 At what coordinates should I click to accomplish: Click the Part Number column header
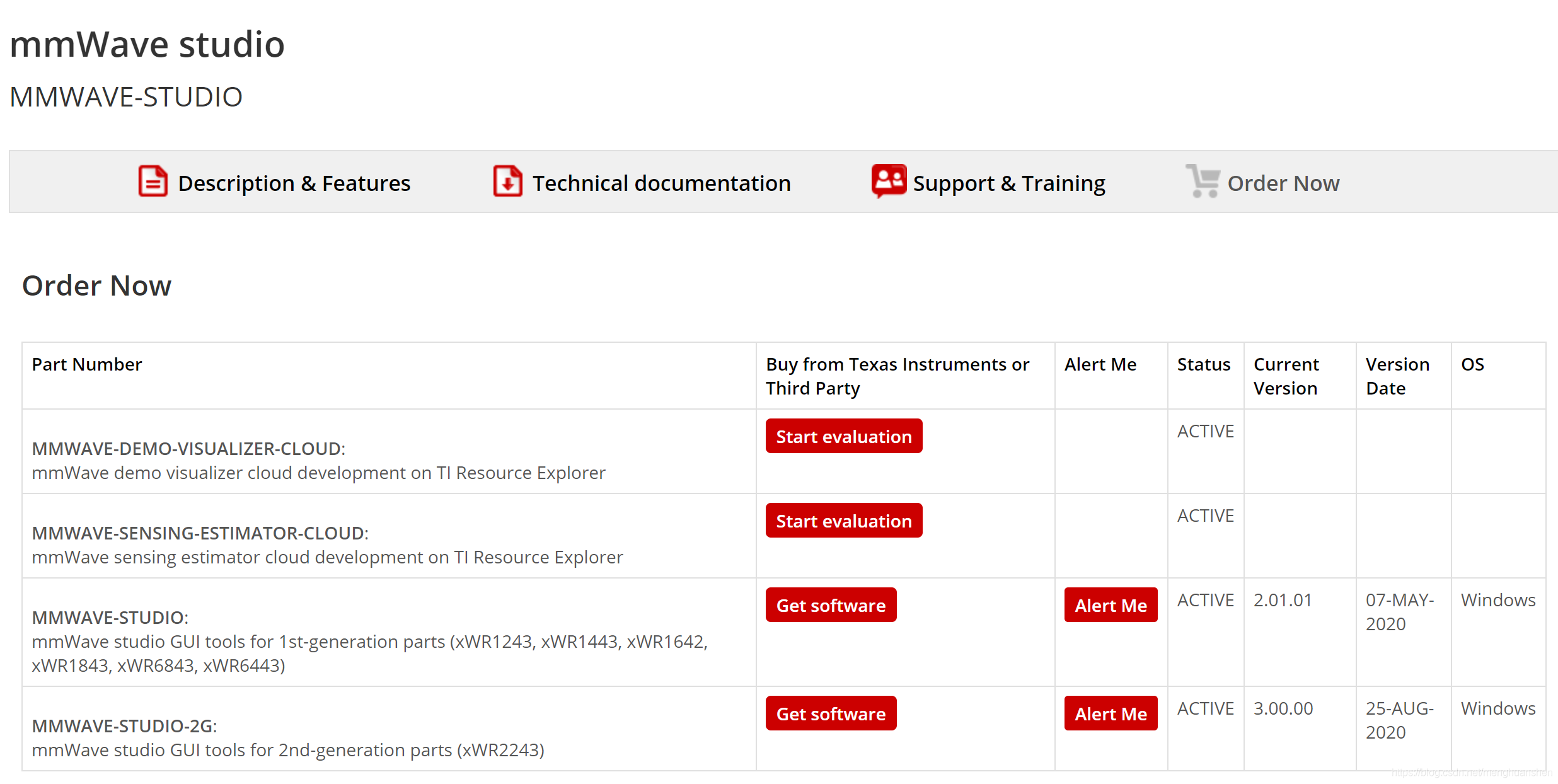click(x=87, y=364)
